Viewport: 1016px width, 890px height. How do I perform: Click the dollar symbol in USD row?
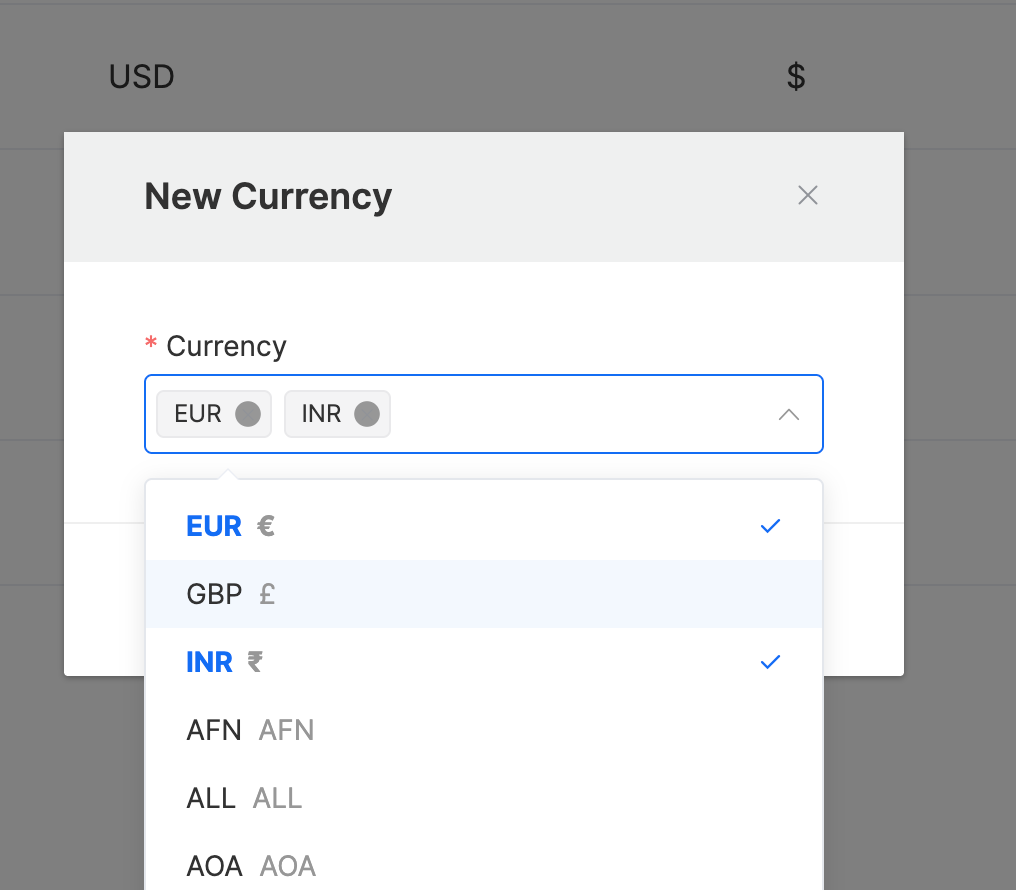(x=796, y=76)
